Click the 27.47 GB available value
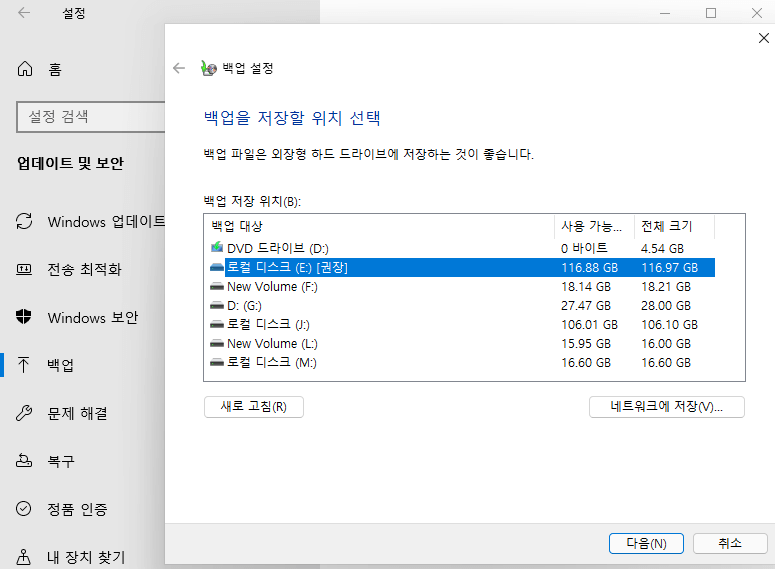 (x=586, y=306)
